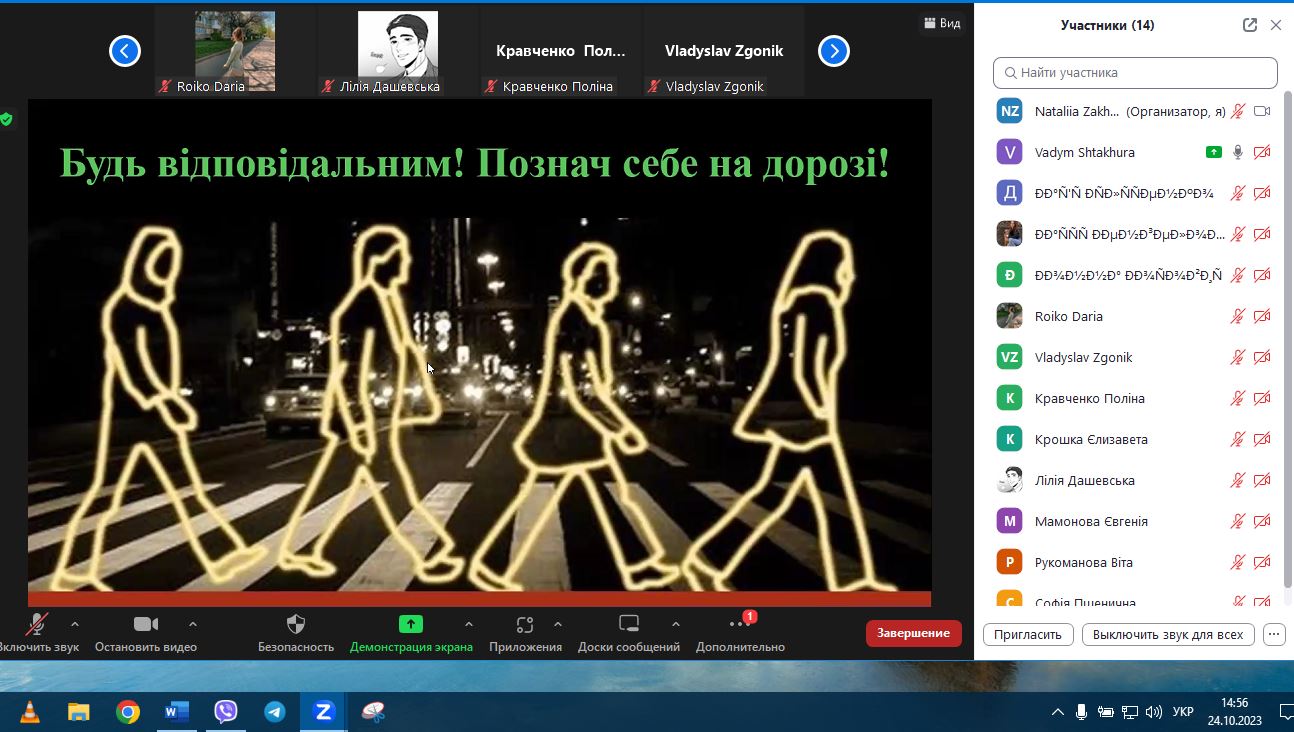1294x732 pixels.
Task: Click Рукоманова Віта camera off icon
Action: [x=1262, y=563]
